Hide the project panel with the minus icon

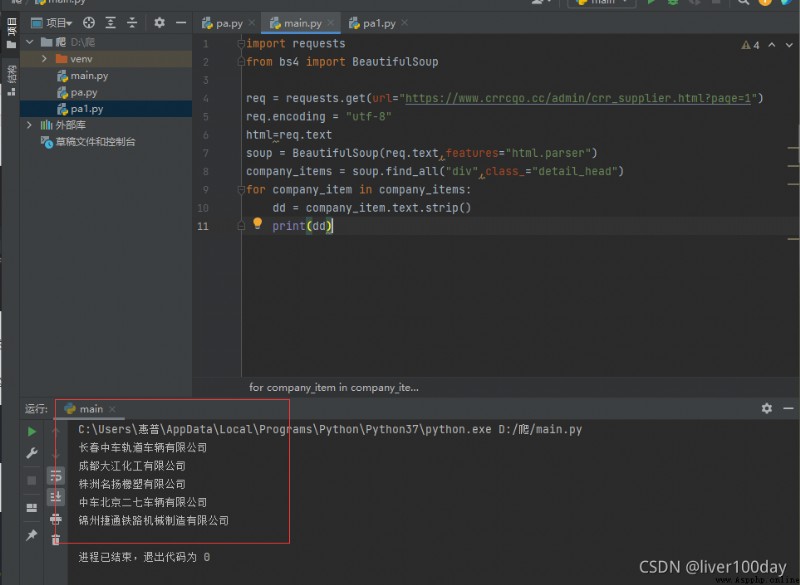[181, 23]
